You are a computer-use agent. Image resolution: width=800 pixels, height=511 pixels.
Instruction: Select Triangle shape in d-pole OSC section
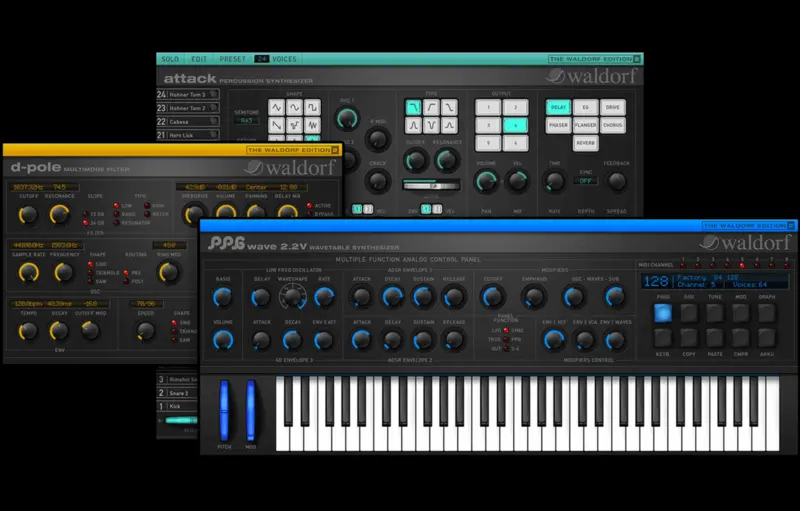90,273
